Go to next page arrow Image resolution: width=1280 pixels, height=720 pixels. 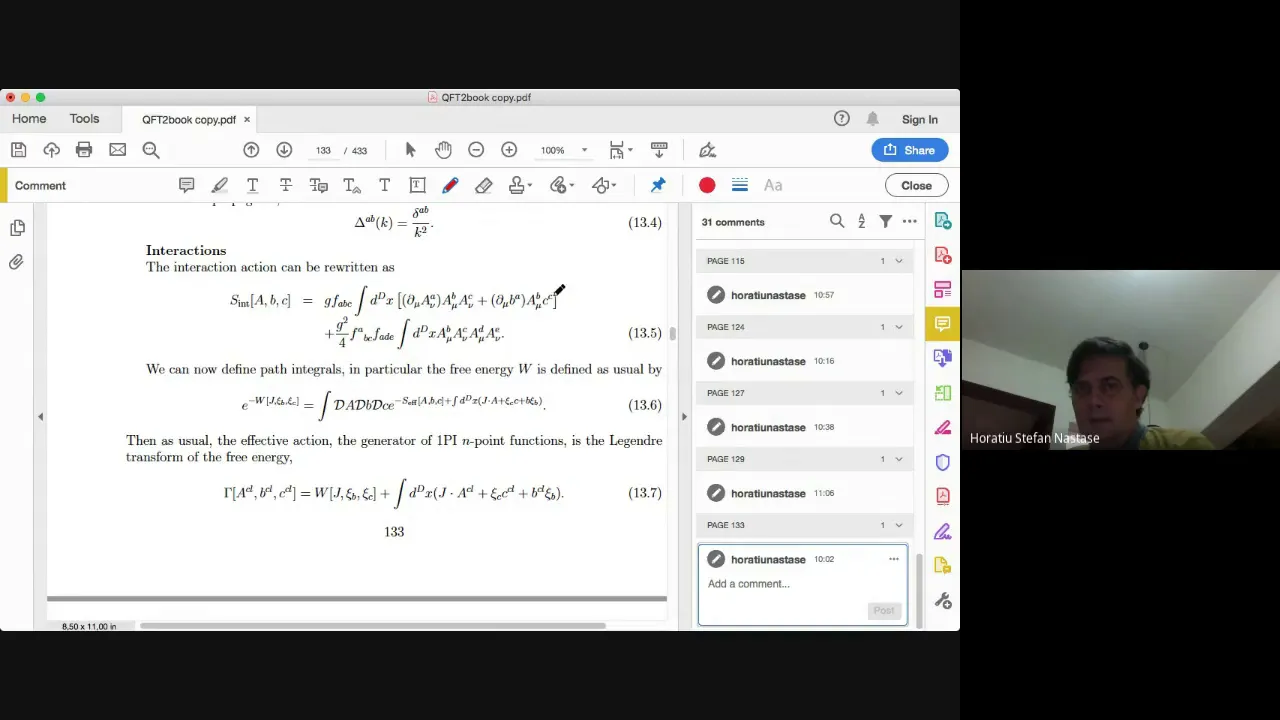click(284, 150)
